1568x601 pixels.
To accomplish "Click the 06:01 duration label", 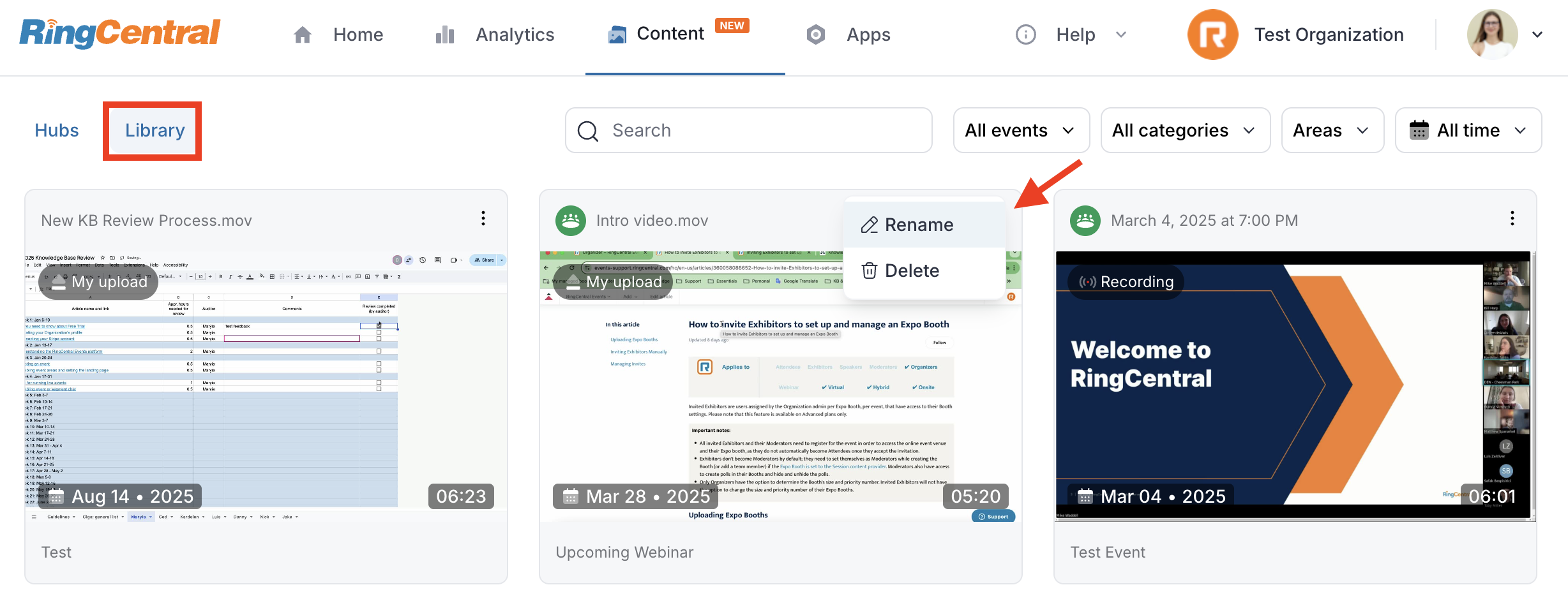I will click(1493, 496).
